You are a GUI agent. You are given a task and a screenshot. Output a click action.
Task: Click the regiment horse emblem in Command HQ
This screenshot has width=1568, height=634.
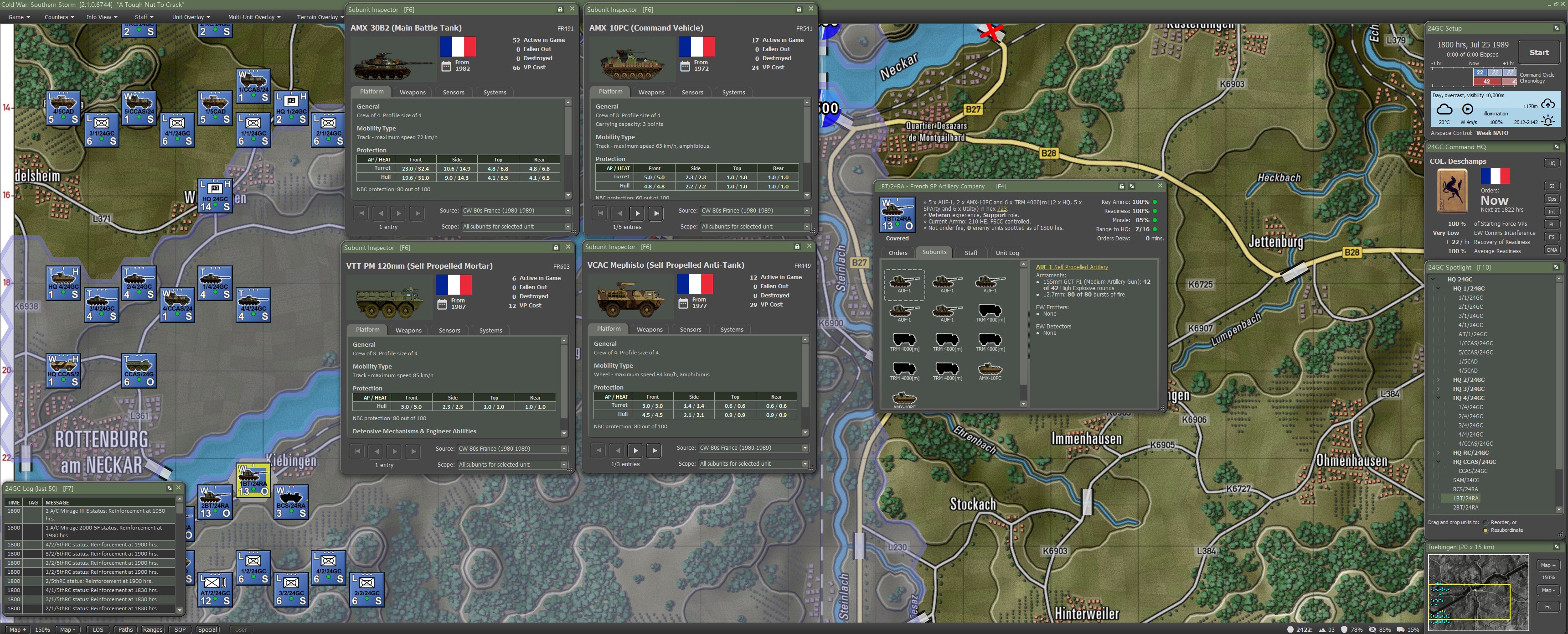click(1452, 191)
